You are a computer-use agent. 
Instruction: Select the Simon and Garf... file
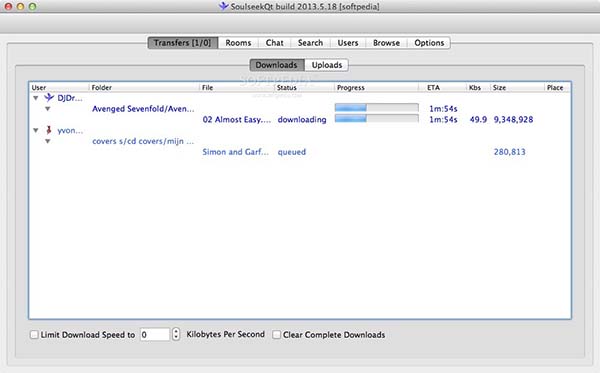pos(235,152)
